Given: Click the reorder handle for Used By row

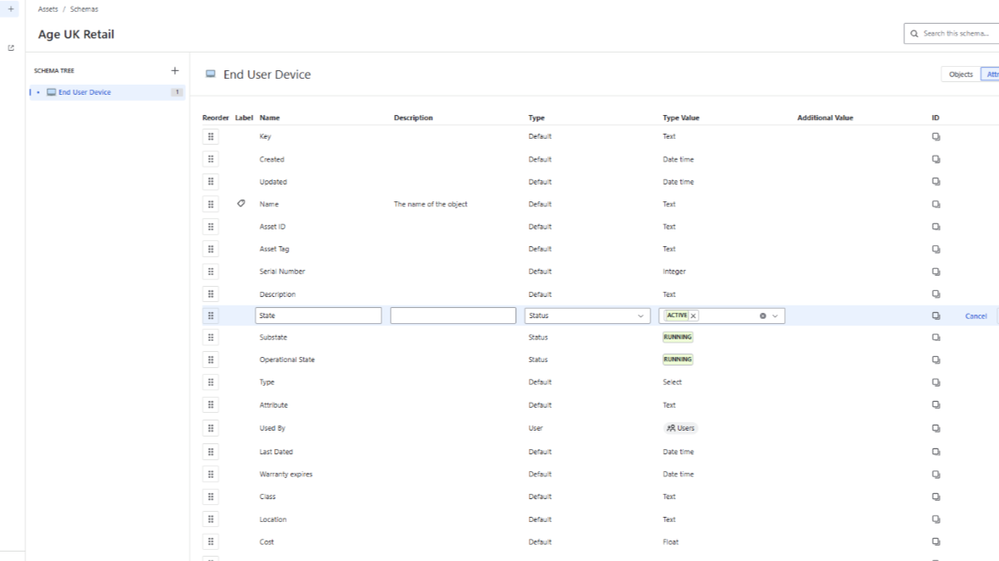Looking at the screenshot, I should pos(211,428).
